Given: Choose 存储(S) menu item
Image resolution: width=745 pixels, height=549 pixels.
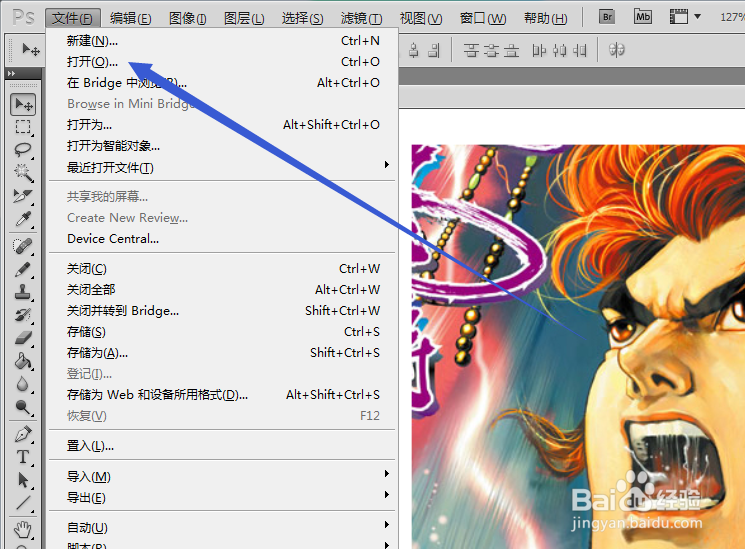Looking at the screenshot, I should coord(222,331).
